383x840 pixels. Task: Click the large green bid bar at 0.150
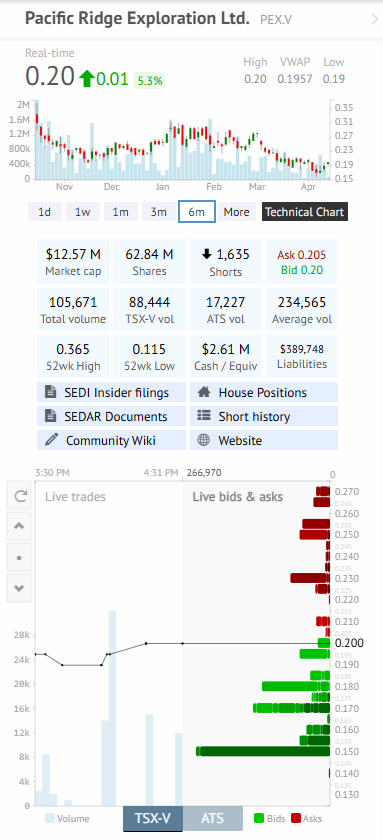point(263,751)
